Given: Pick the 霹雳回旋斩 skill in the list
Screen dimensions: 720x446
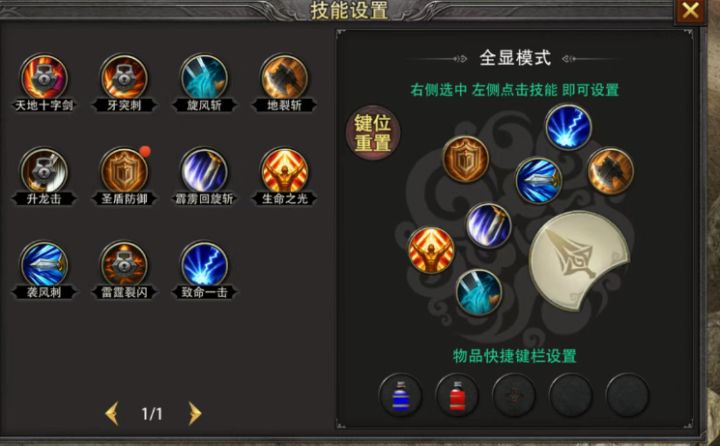Looking at the screenshot, I should [x=204, y=171].
